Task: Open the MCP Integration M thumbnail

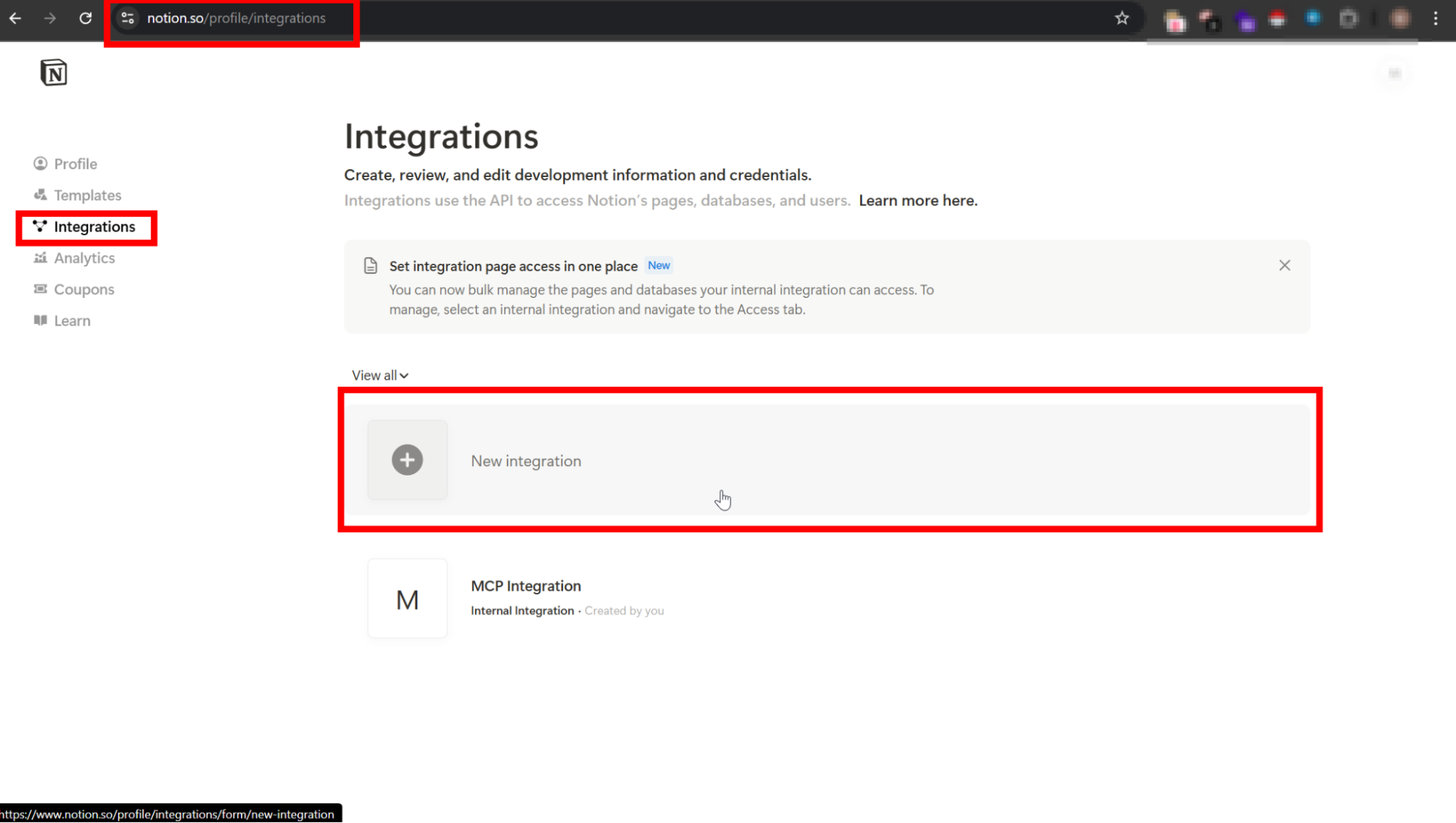Action: pyautogui.click(x=407, y=599)
